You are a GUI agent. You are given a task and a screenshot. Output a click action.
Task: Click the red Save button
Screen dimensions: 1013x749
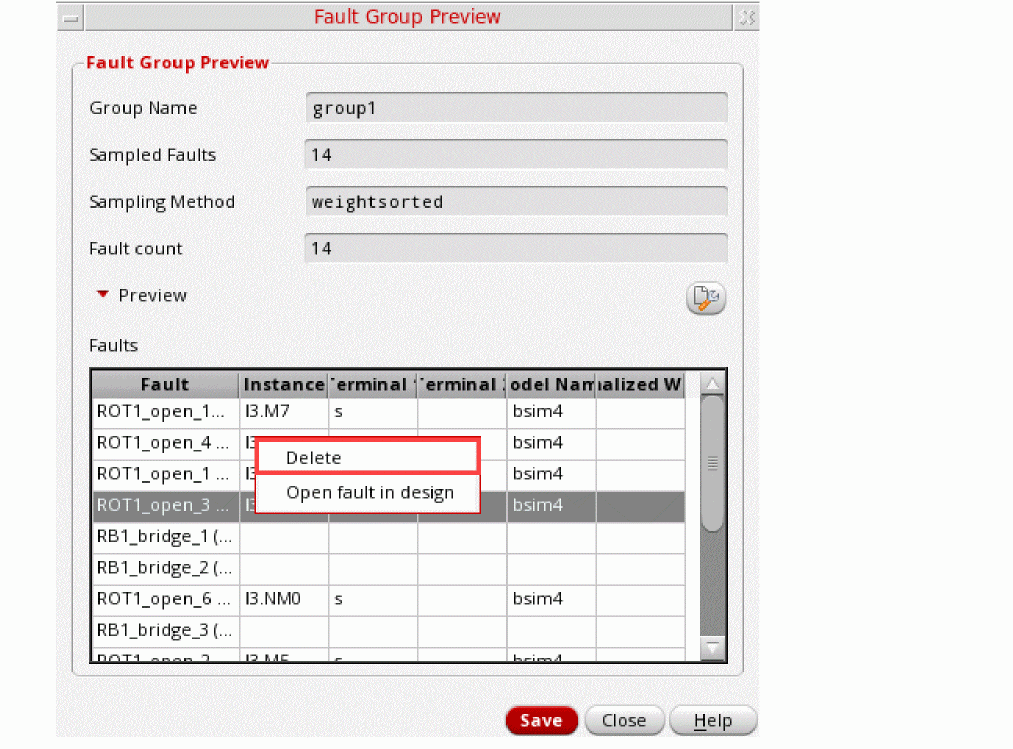coord(541,721)
